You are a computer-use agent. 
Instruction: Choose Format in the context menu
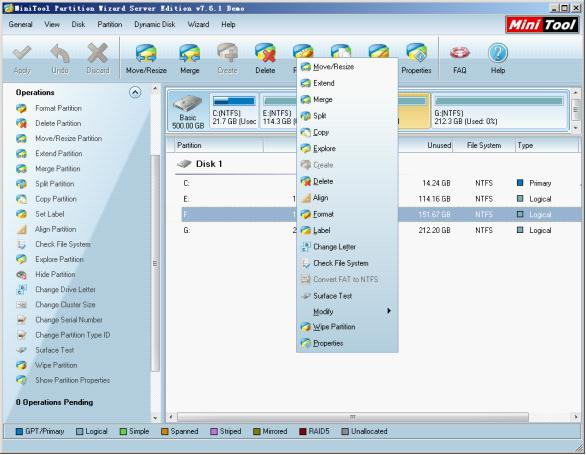point(347,214)
